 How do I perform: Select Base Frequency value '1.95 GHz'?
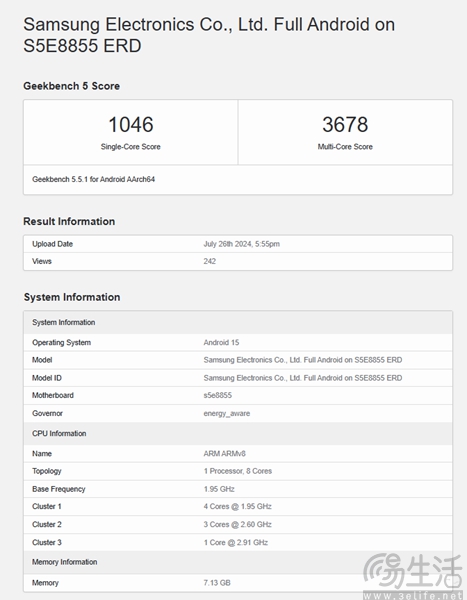coord(219,489)
